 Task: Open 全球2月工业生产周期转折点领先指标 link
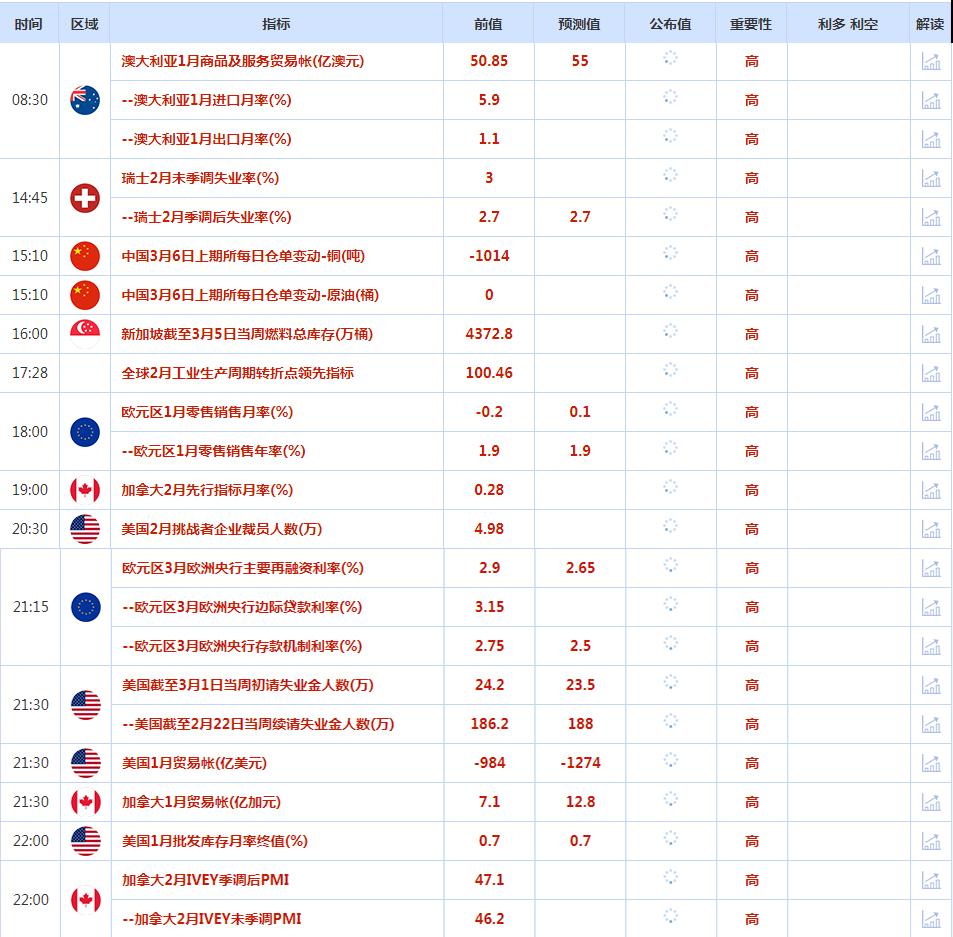pos(237,372)
